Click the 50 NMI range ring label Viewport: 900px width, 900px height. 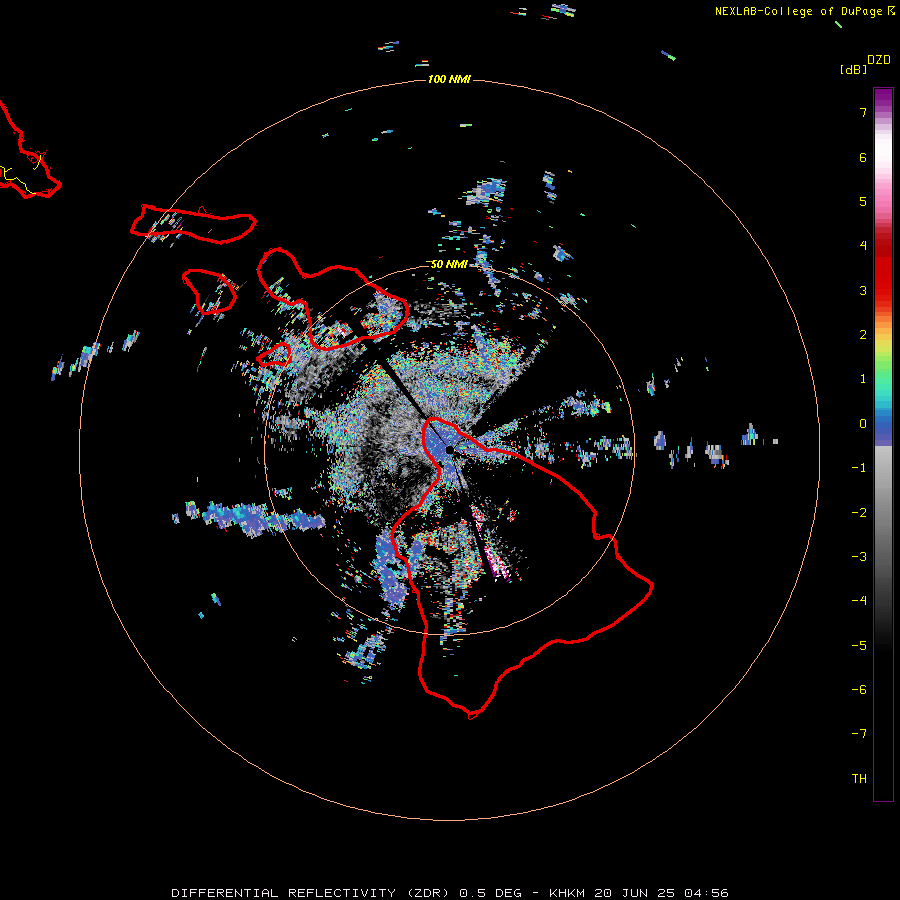tap(449, 264)
